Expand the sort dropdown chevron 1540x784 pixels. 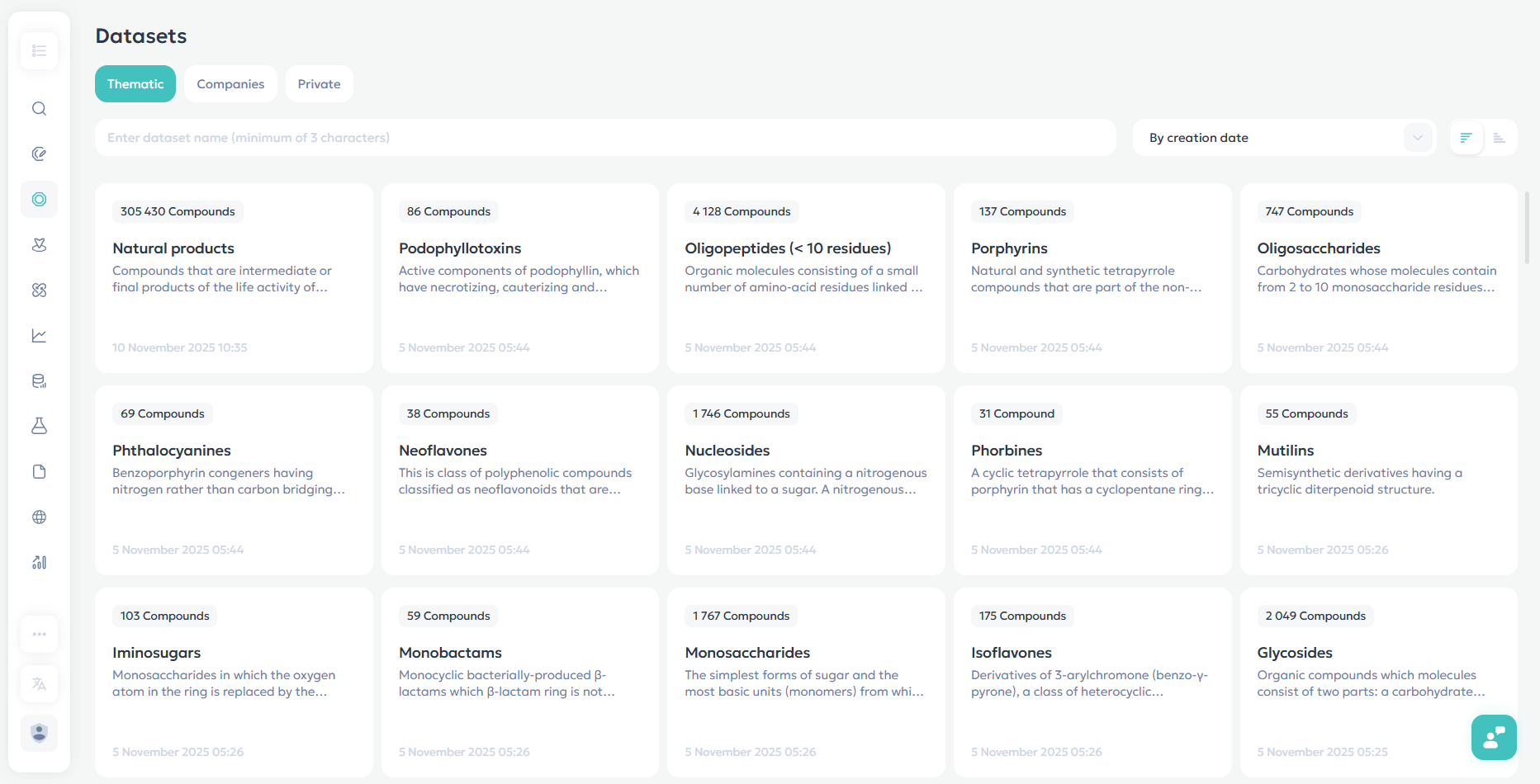tap(1418, 138)
